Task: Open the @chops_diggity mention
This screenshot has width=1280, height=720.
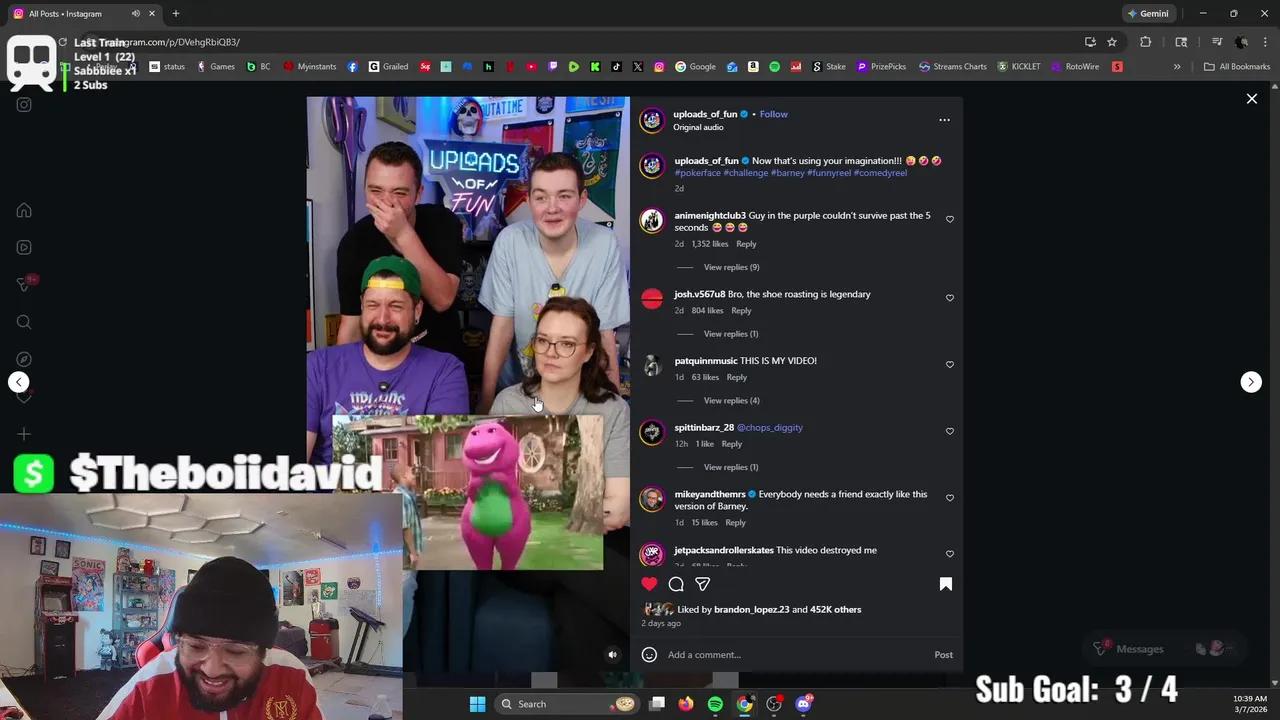Action: point(770,427)
